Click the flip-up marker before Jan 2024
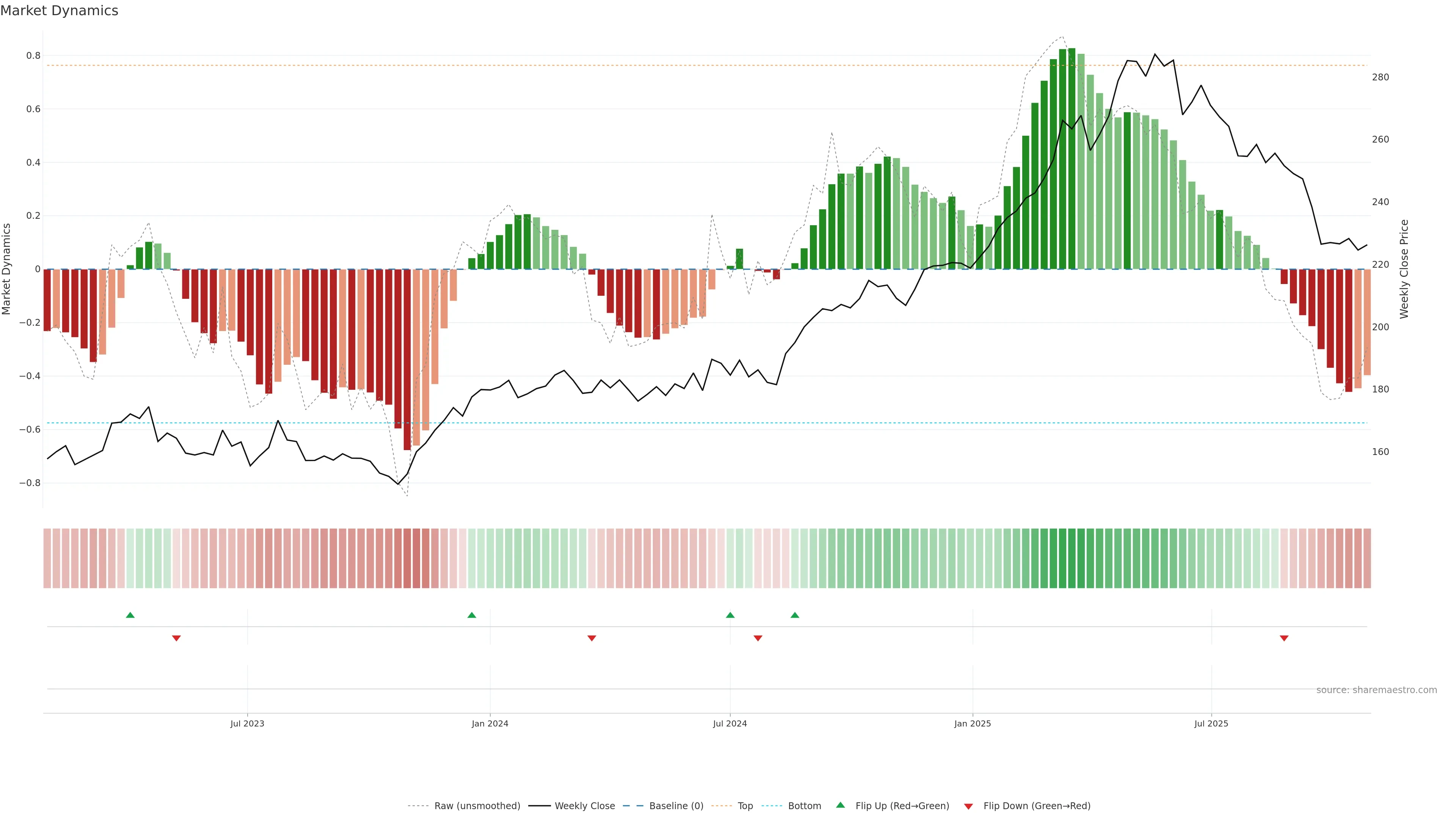 (x=472, y=615)
